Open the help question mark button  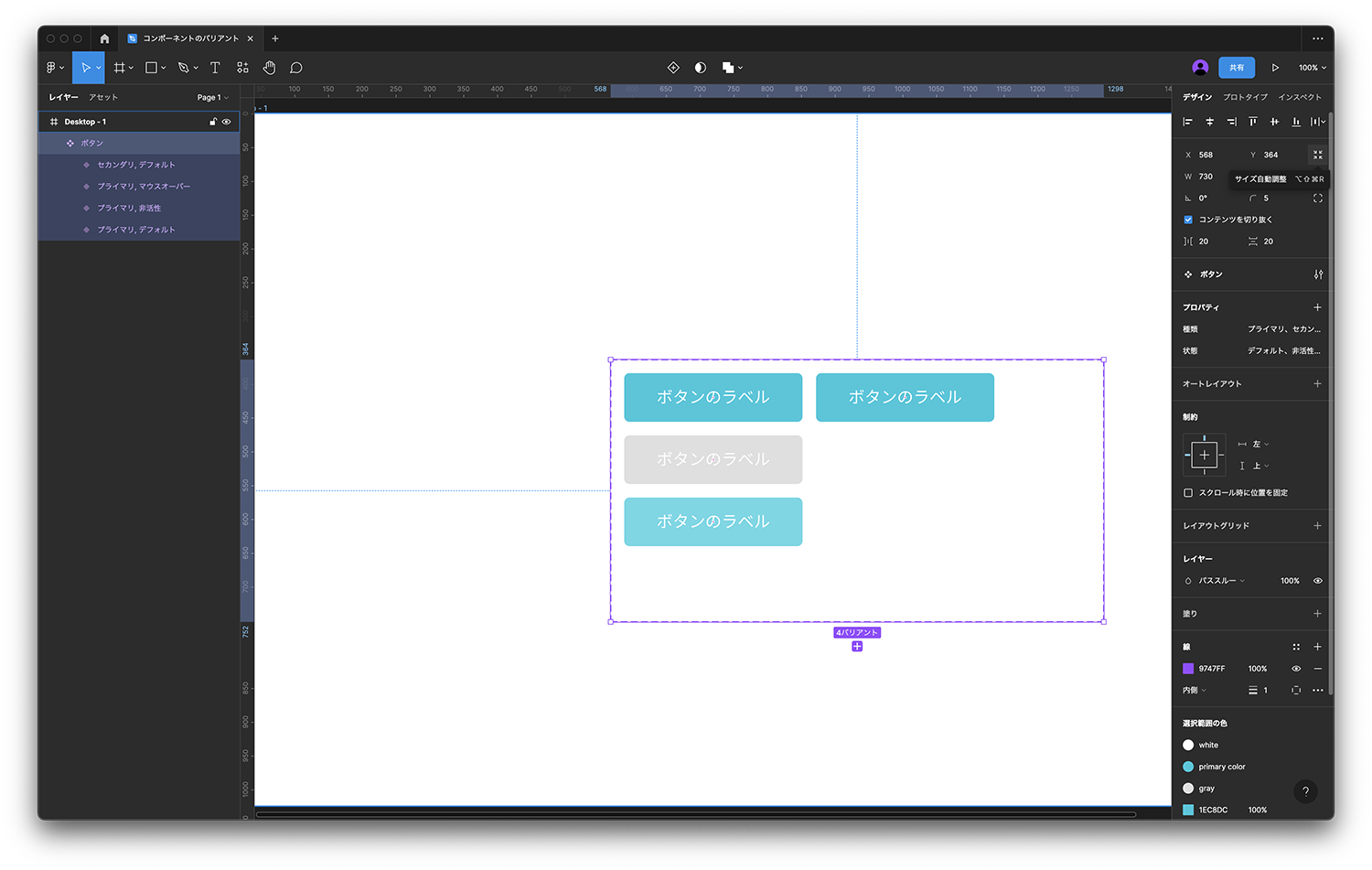coord(1305,791)
